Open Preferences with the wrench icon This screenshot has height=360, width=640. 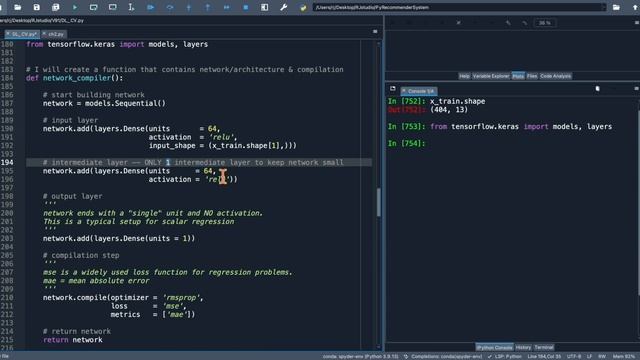(x=284, y=7)
